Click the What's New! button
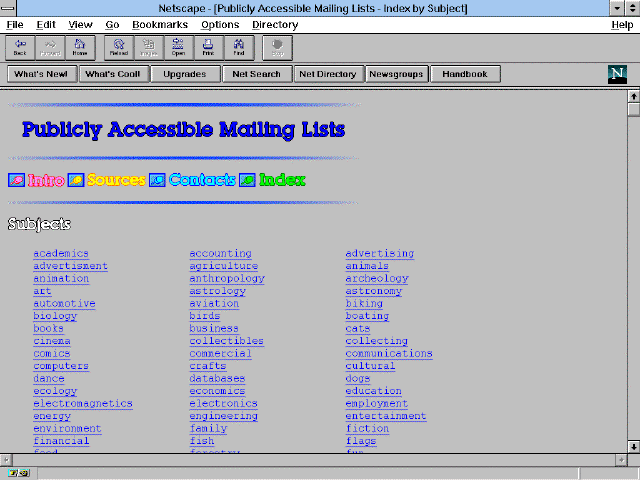Screen dimensions: 640x480 point(42,74)
